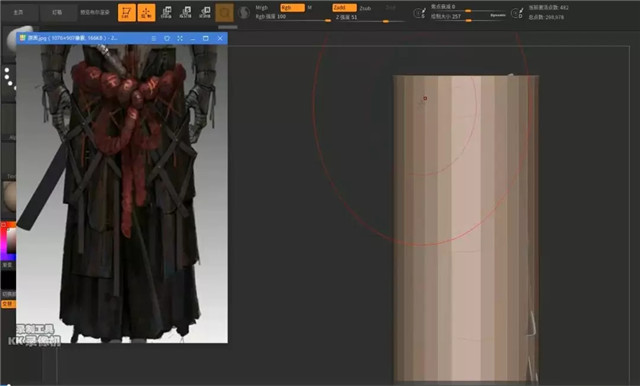Click the D brush icon
The width and height of the screenshot is (640, 386).
(x=517, y=13)
